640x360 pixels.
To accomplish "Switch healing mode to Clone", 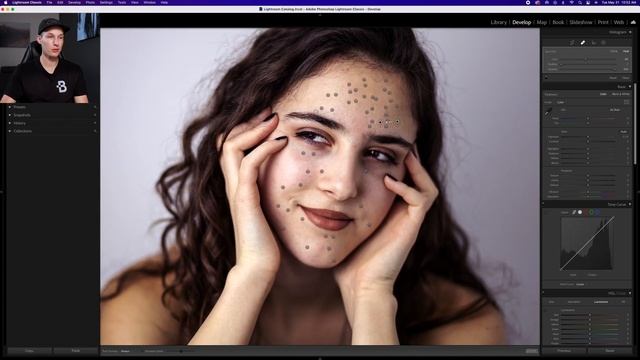I will click(614, 51).
